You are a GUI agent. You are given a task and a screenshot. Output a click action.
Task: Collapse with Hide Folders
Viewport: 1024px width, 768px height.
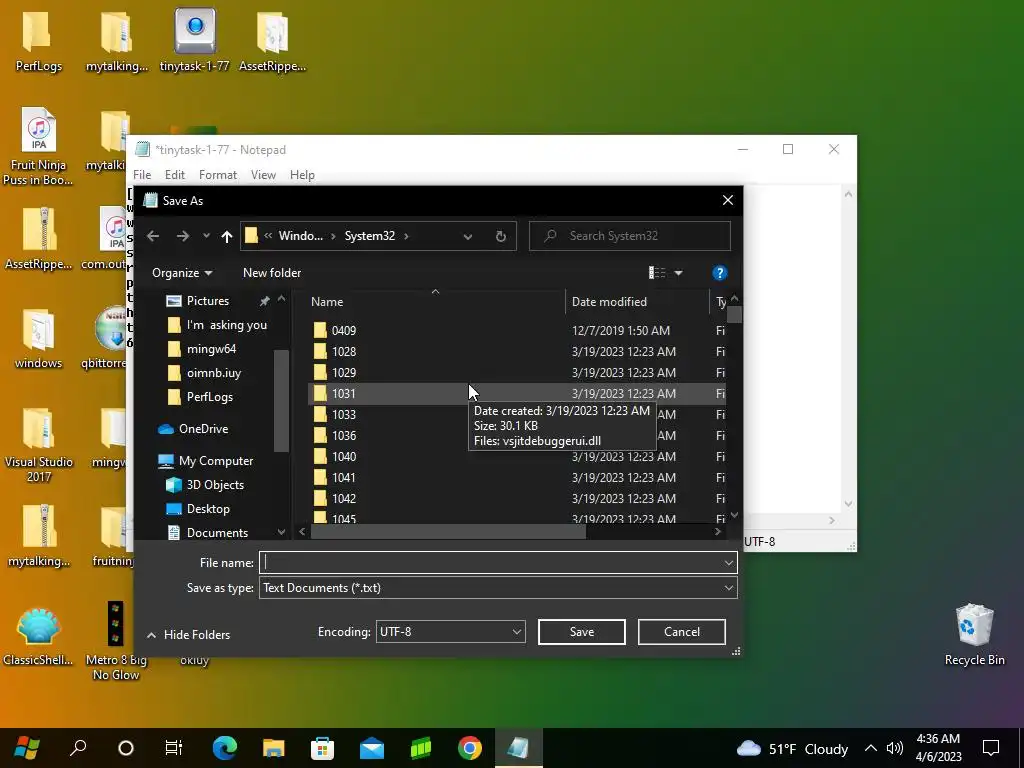click(x=189, y=635)
